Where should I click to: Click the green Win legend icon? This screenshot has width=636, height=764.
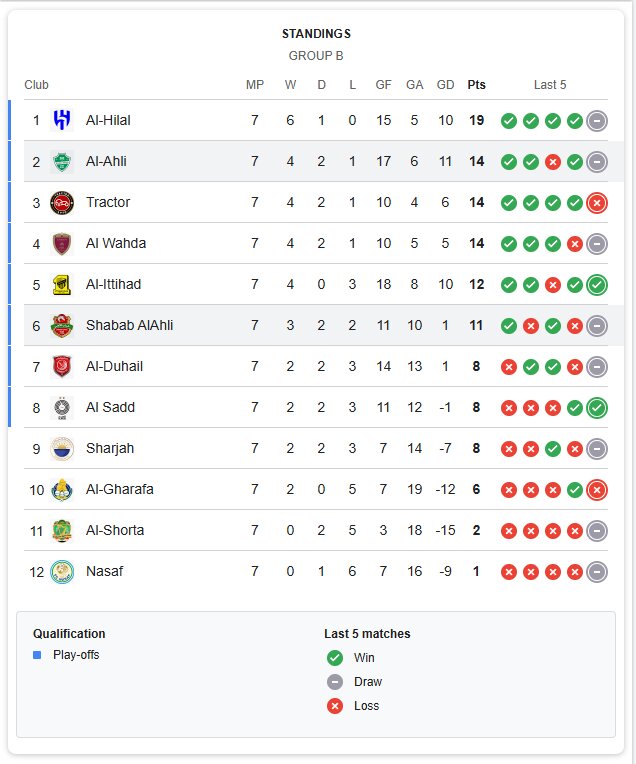[334, 658]
